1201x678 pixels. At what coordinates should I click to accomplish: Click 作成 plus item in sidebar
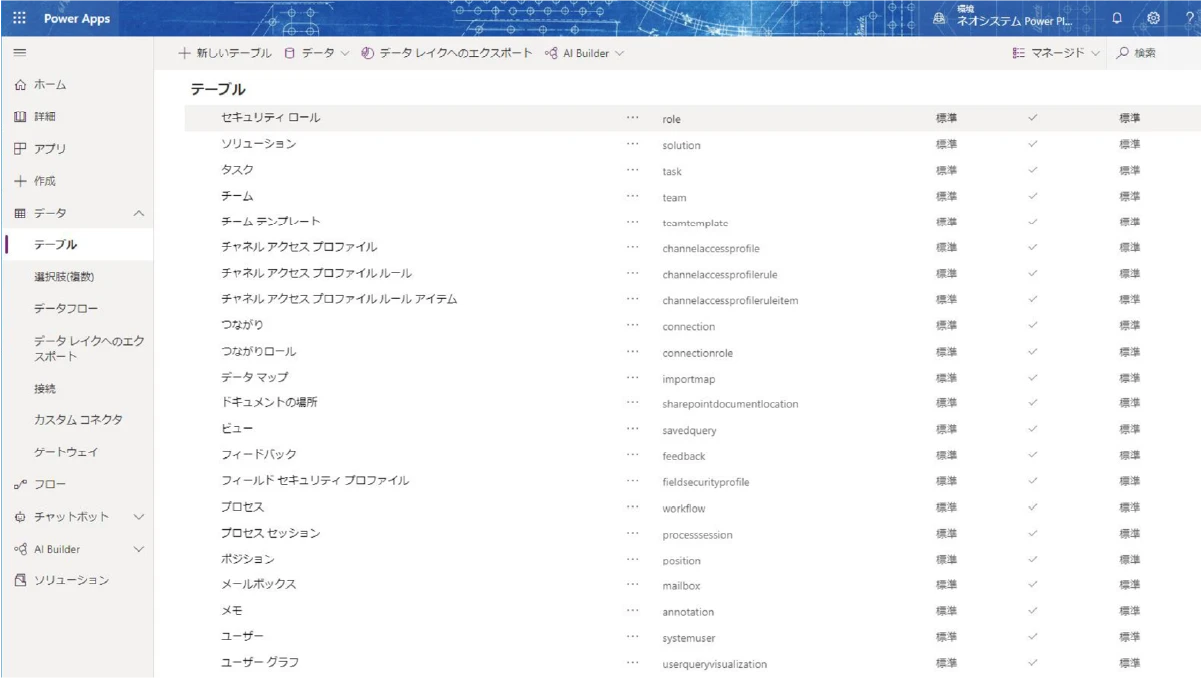(45, 181)
